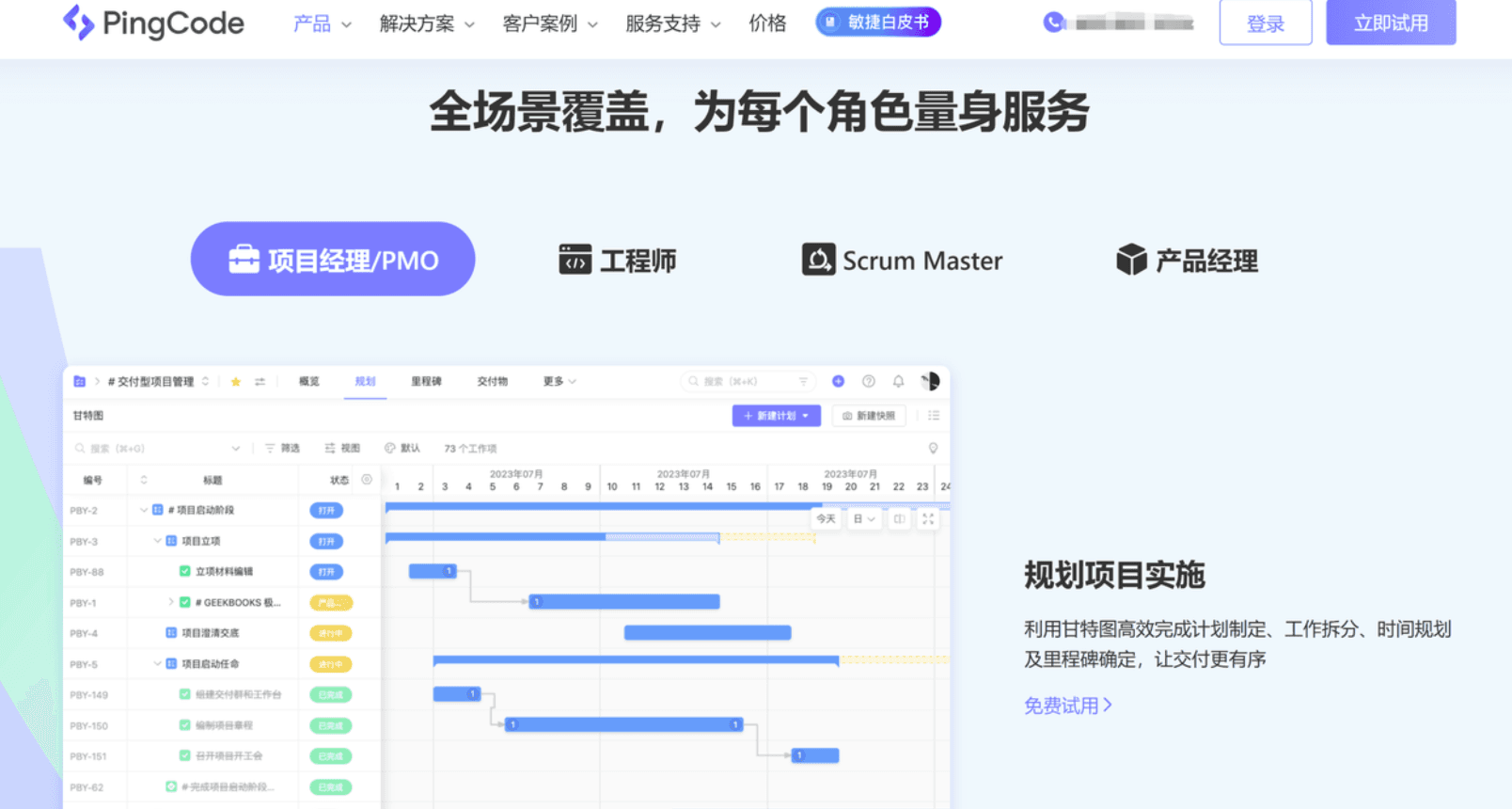This screenshot has width=1512, height=809.
Task: Click the 登录 button
Action: (1266, 23)
